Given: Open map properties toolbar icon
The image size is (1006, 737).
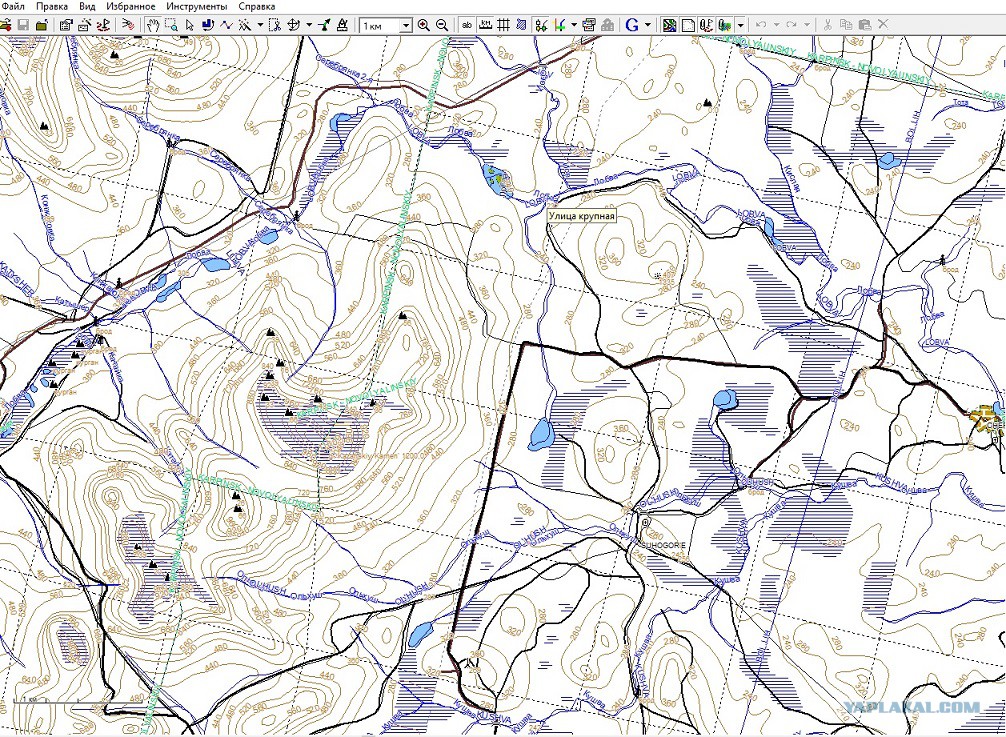Looking at the screenshot, I should pyautogui.click(x=65, y=25).
